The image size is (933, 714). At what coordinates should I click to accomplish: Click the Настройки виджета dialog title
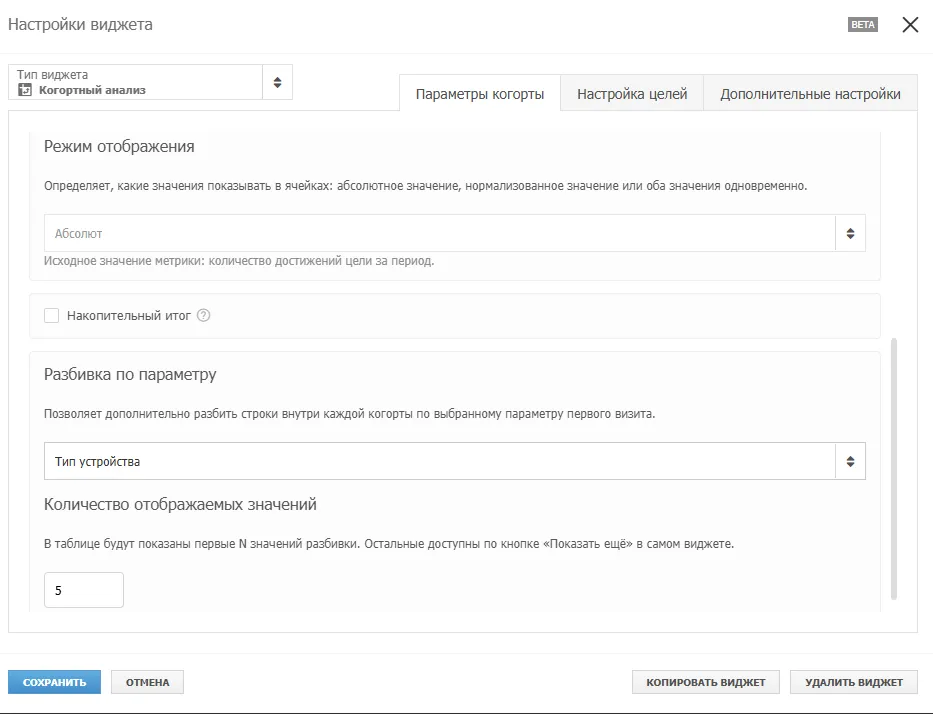tap(80, 24)
